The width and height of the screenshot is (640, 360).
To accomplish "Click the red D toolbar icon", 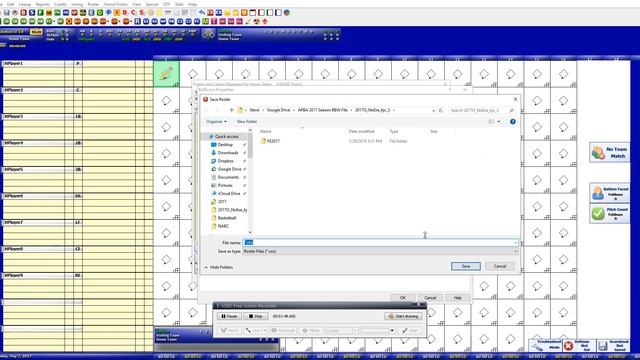I will pos(24,13).
